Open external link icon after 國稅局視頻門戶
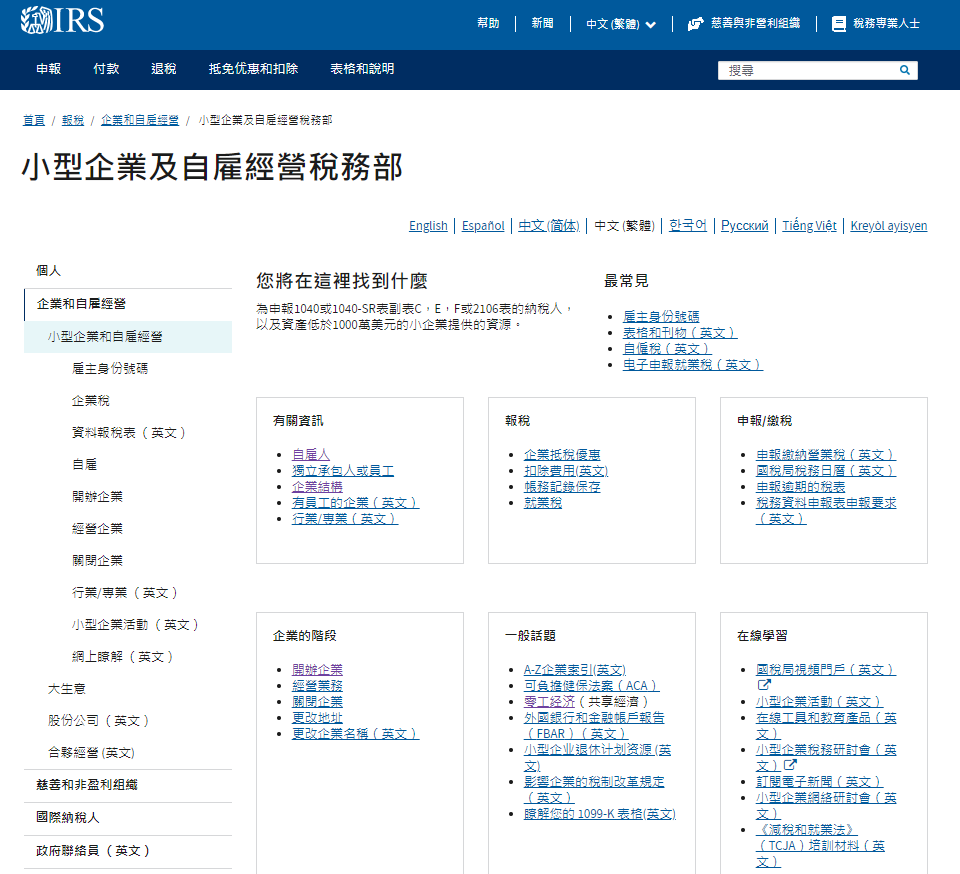 [x=764, y=685]
